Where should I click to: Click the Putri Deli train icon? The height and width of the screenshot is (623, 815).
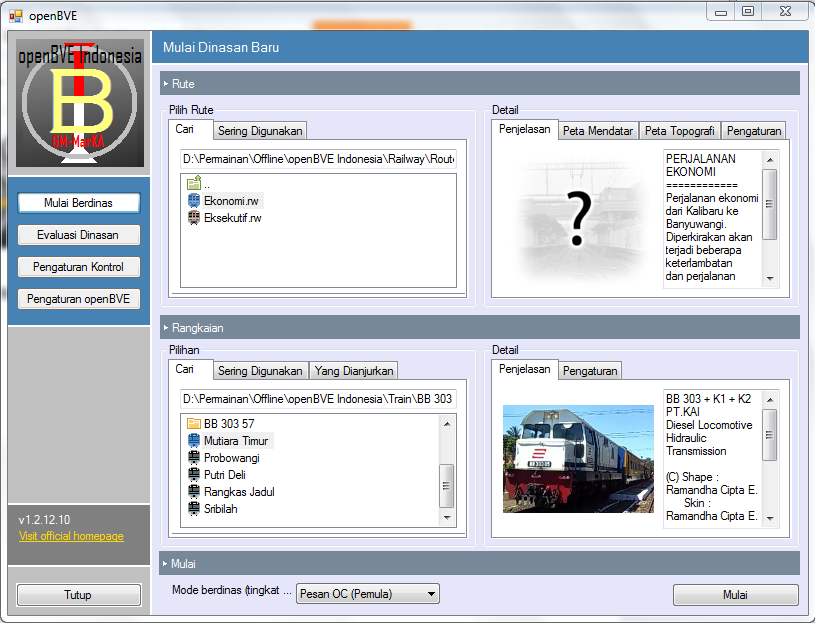point(194,474)
